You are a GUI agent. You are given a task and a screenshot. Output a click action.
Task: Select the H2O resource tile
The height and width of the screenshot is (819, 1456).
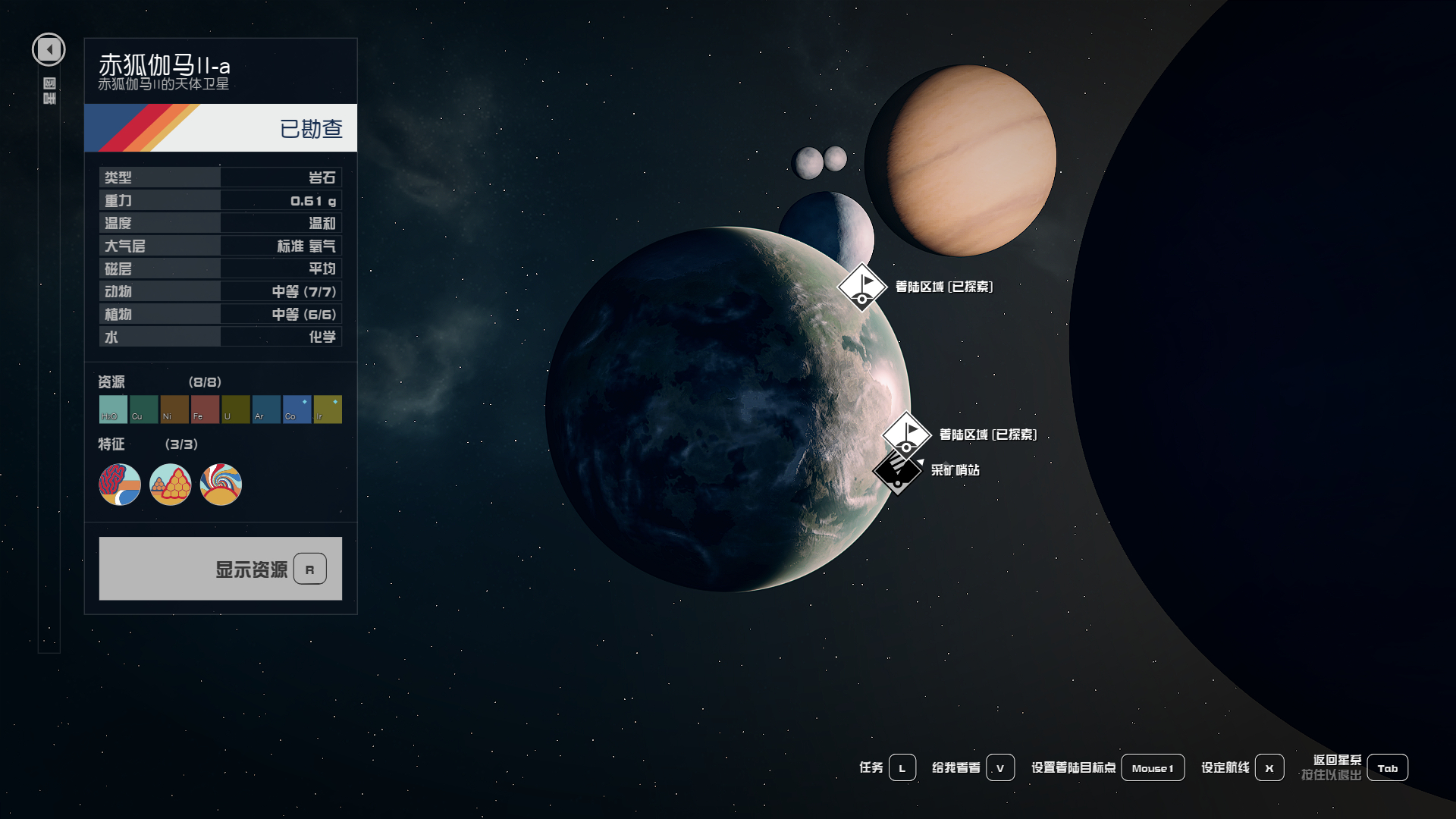[x=113, y=409]
